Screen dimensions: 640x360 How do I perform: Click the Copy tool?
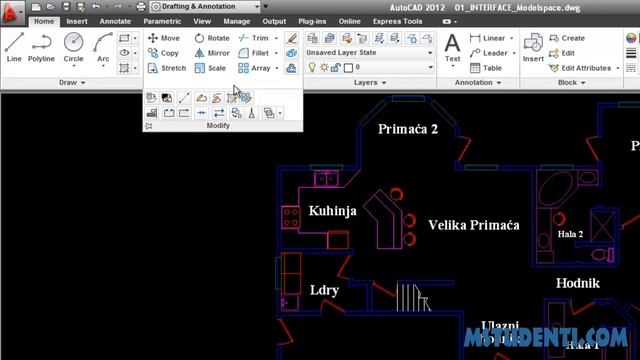[x=163, y=53]
